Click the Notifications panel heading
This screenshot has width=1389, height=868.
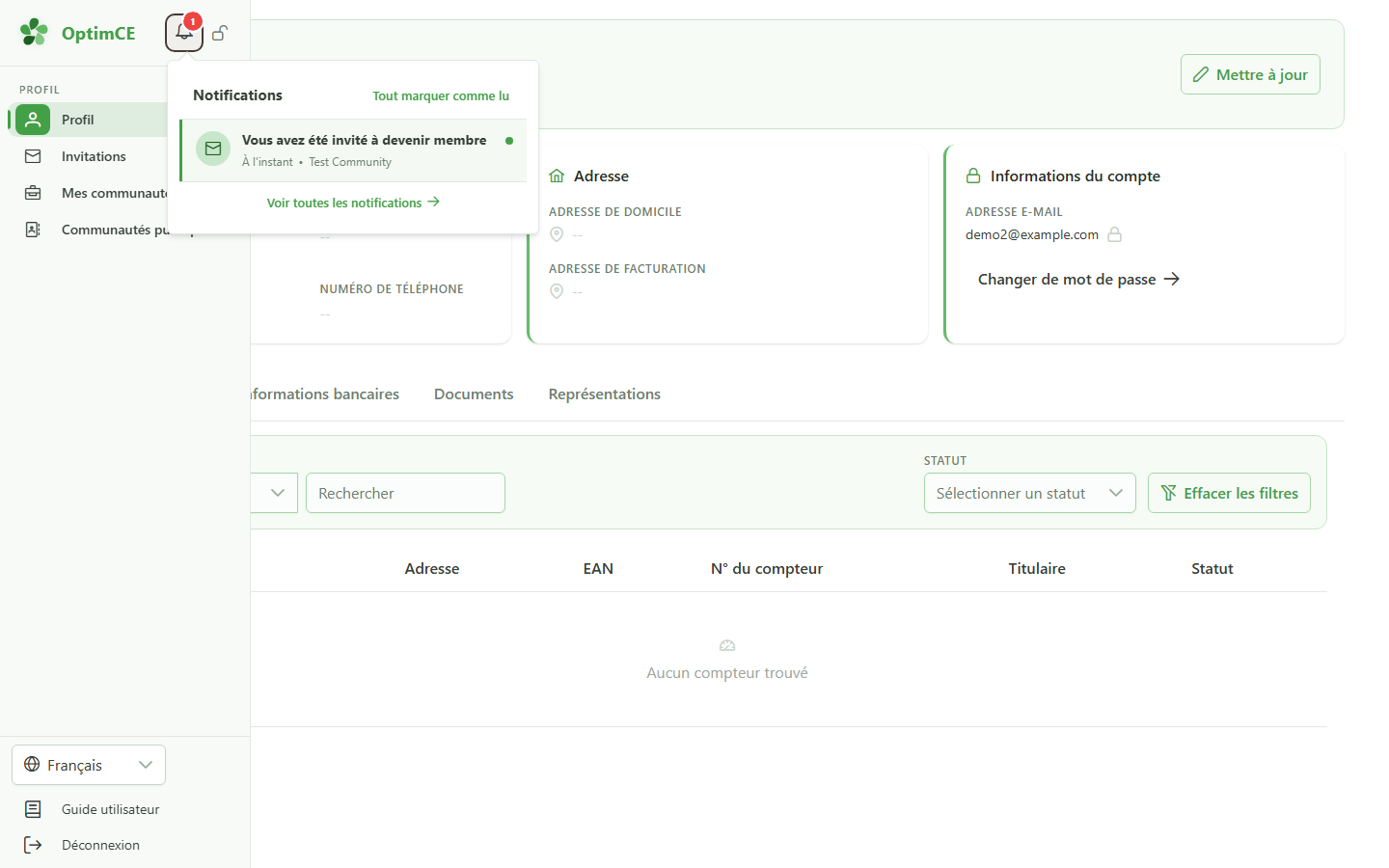237,95
